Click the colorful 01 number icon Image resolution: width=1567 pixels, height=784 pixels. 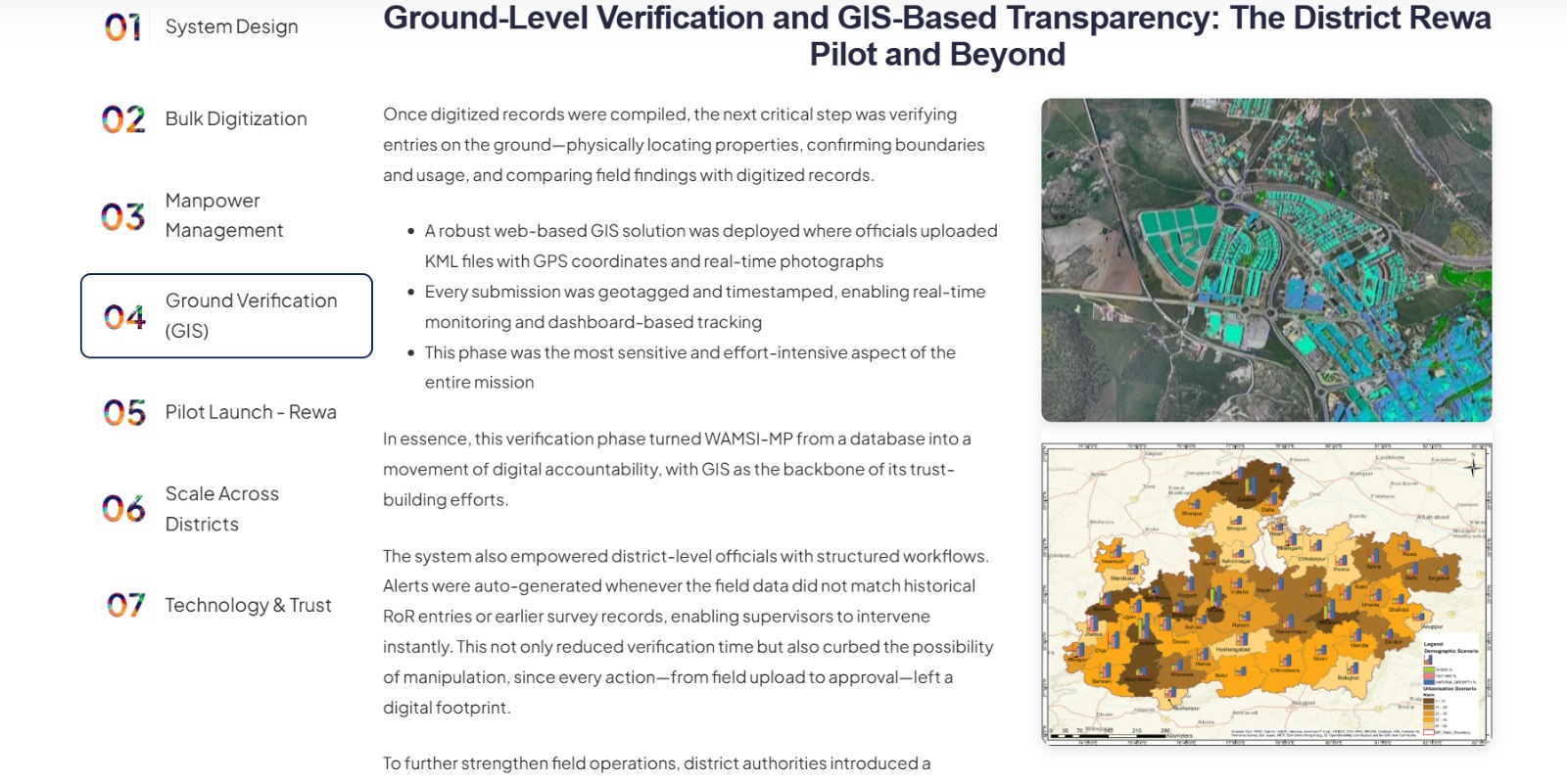pyautogui.click(x=123, y=27)
